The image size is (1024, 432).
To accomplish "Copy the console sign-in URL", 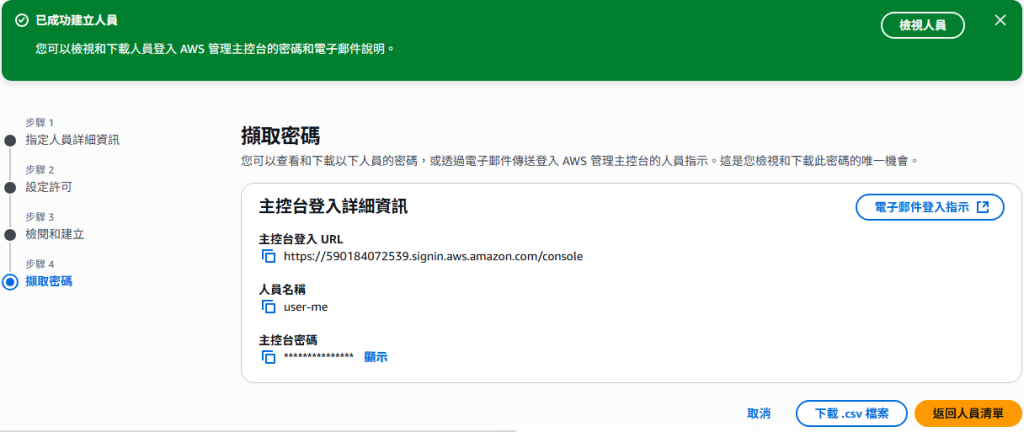I will pyautogui.click(x=268, y=256).
